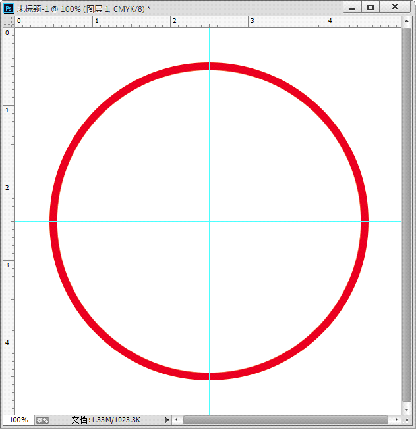Click the intersection of the cyan guides
Viewport: 416px width, 429px height.
[x=209, y=221]
